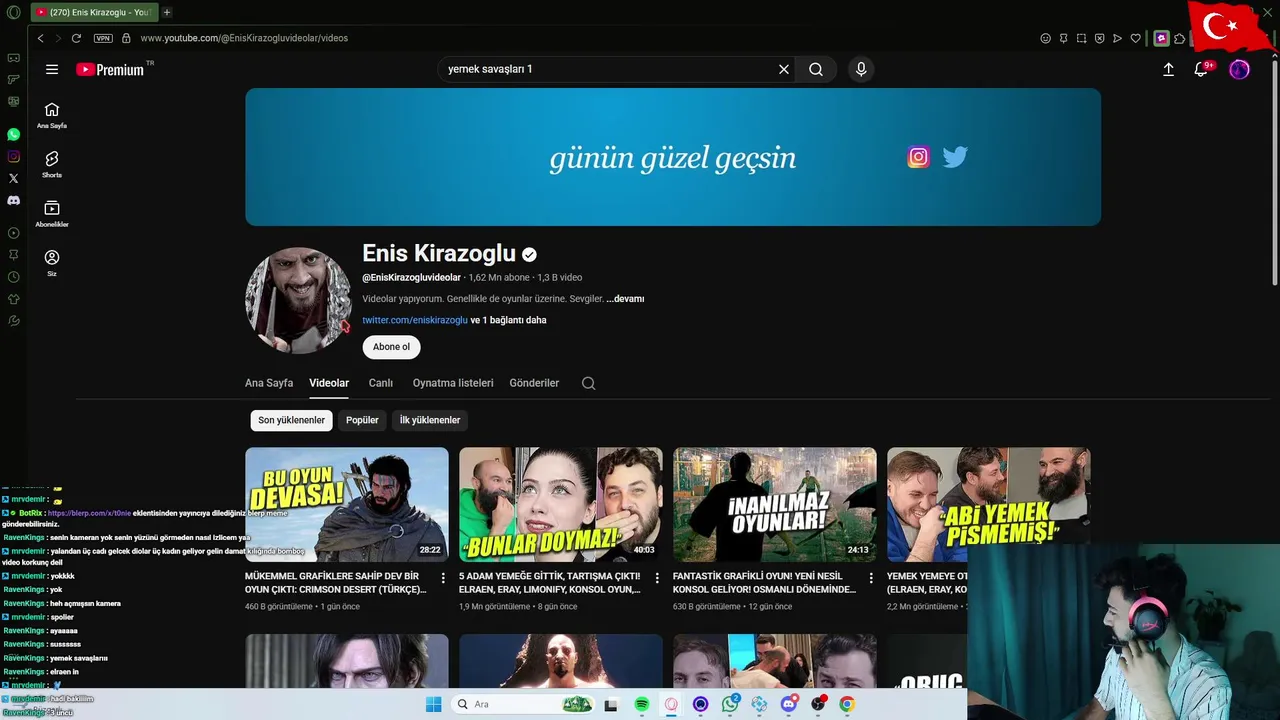
Task: Switch to Oynatma listeleri channel tab
Action: click(453, 383)
